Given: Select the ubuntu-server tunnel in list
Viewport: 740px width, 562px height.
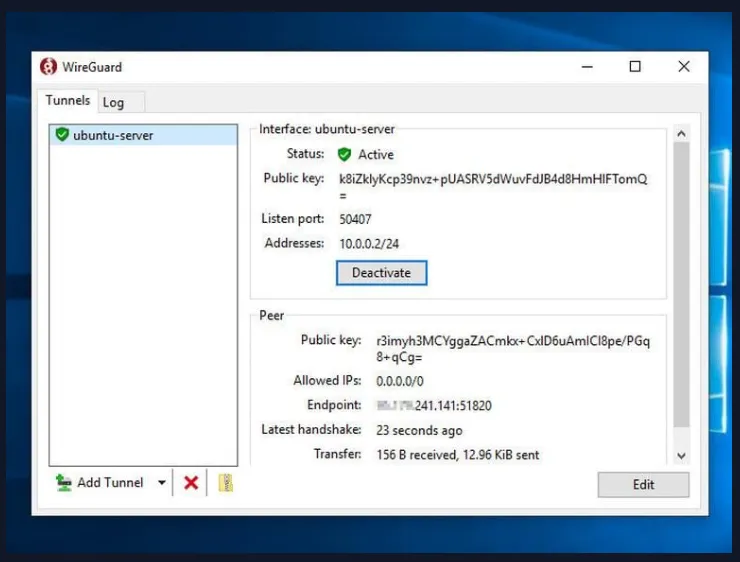Looking at the screenshot, I should click(x=143, y=135).
